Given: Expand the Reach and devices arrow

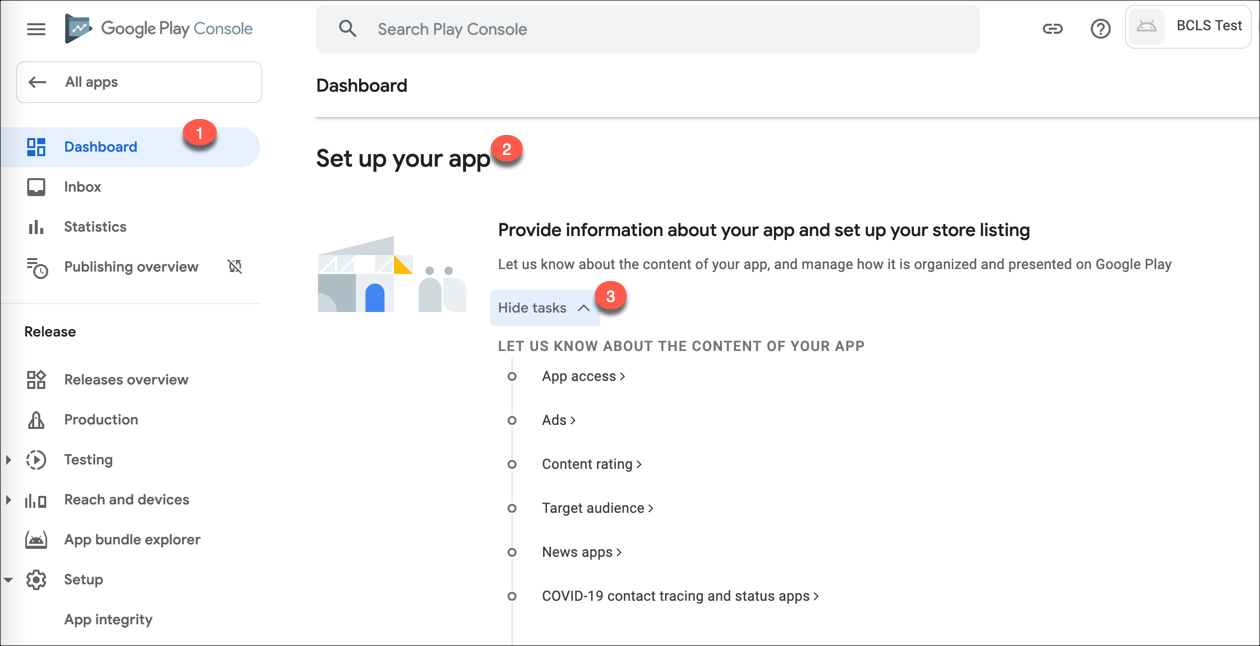Looking at the screenshot, I should 9,500.
